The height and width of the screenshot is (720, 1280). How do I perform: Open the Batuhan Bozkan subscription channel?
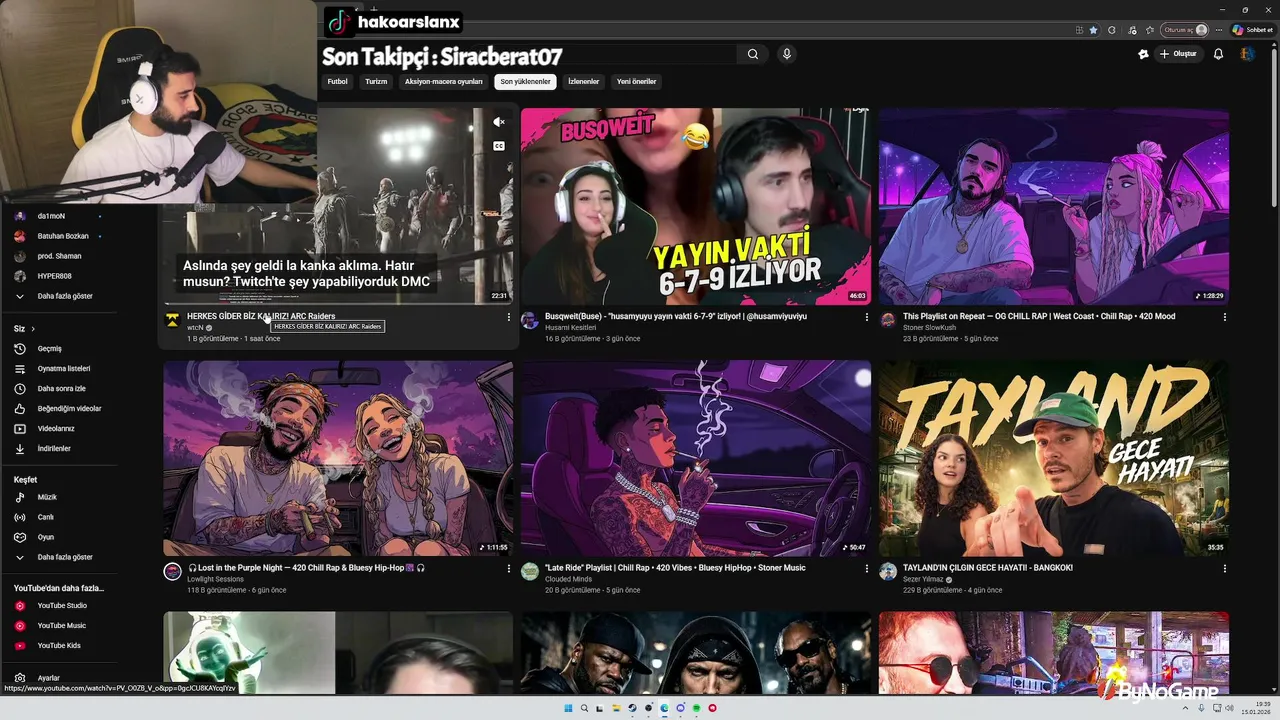tap(60, 236)
